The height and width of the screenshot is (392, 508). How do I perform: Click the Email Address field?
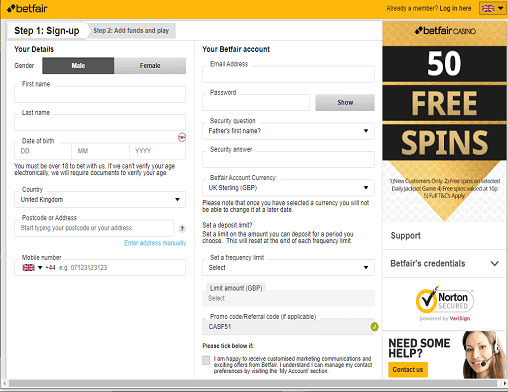tap(288, 74)
